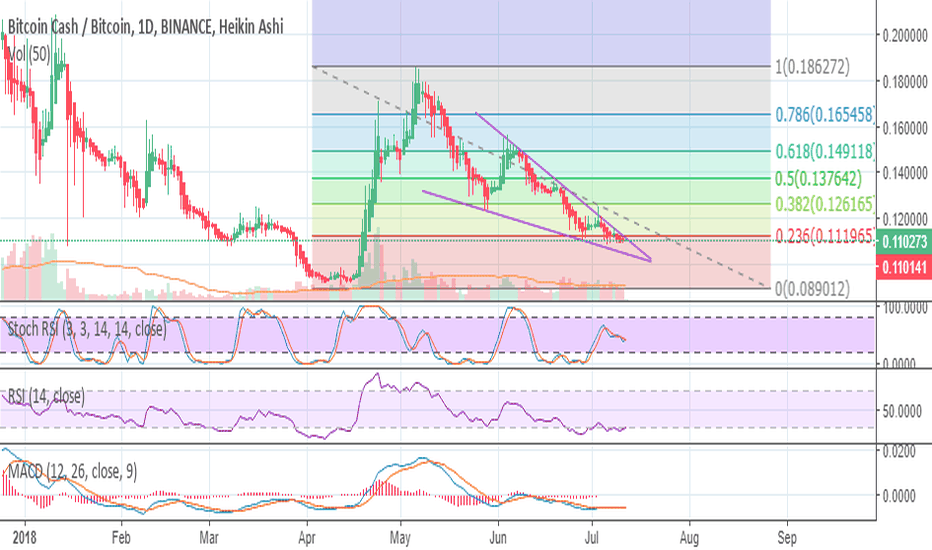Click 100.0000 on the Stoch RSI axis

point(905,308)
